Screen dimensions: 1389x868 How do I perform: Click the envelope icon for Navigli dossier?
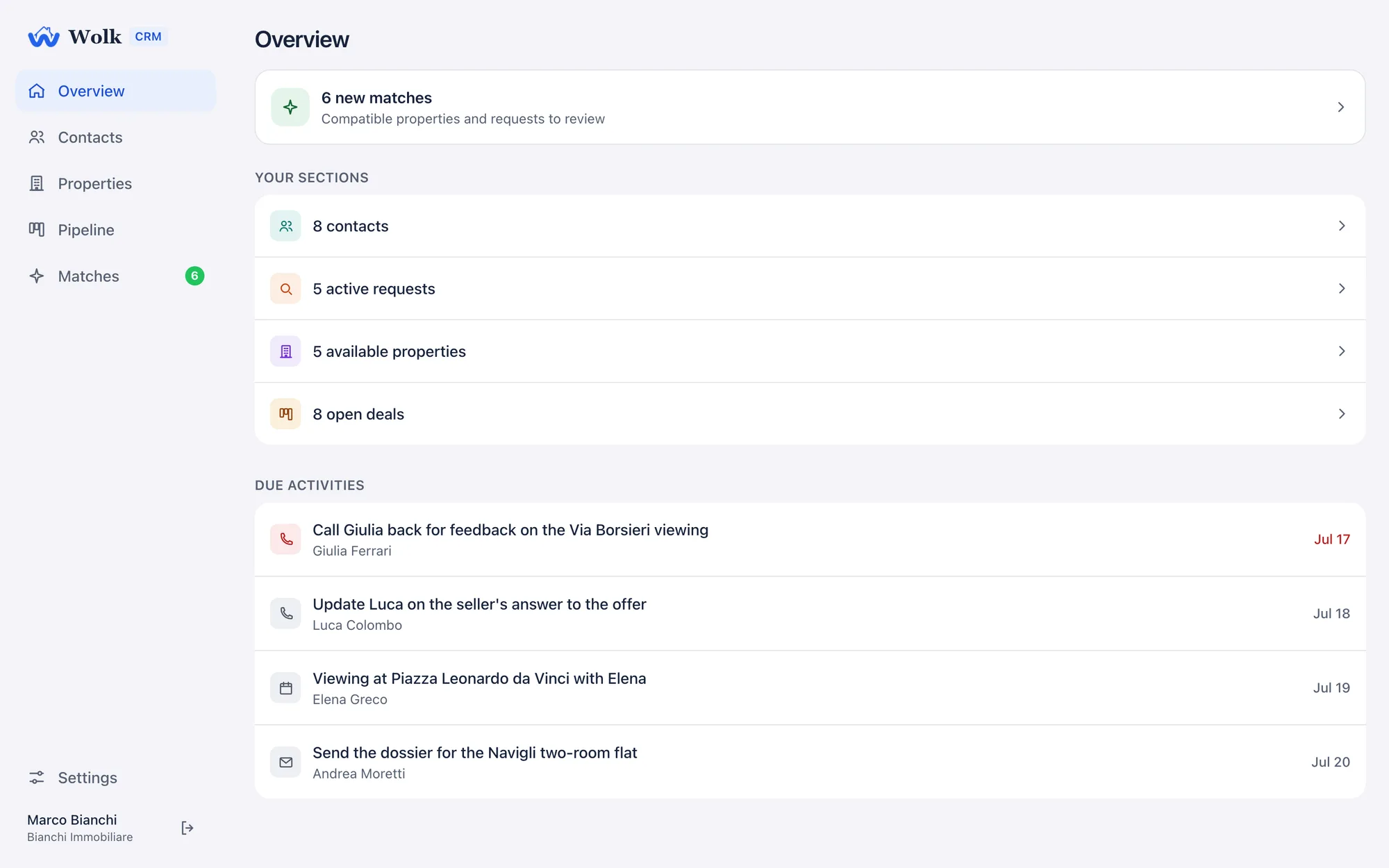tap(285, 762)
